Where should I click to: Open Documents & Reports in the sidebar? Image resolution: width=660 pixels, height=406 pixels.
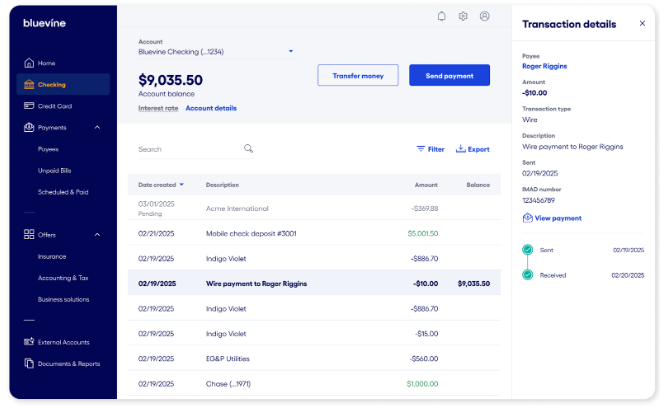click(x=63, y=364)
